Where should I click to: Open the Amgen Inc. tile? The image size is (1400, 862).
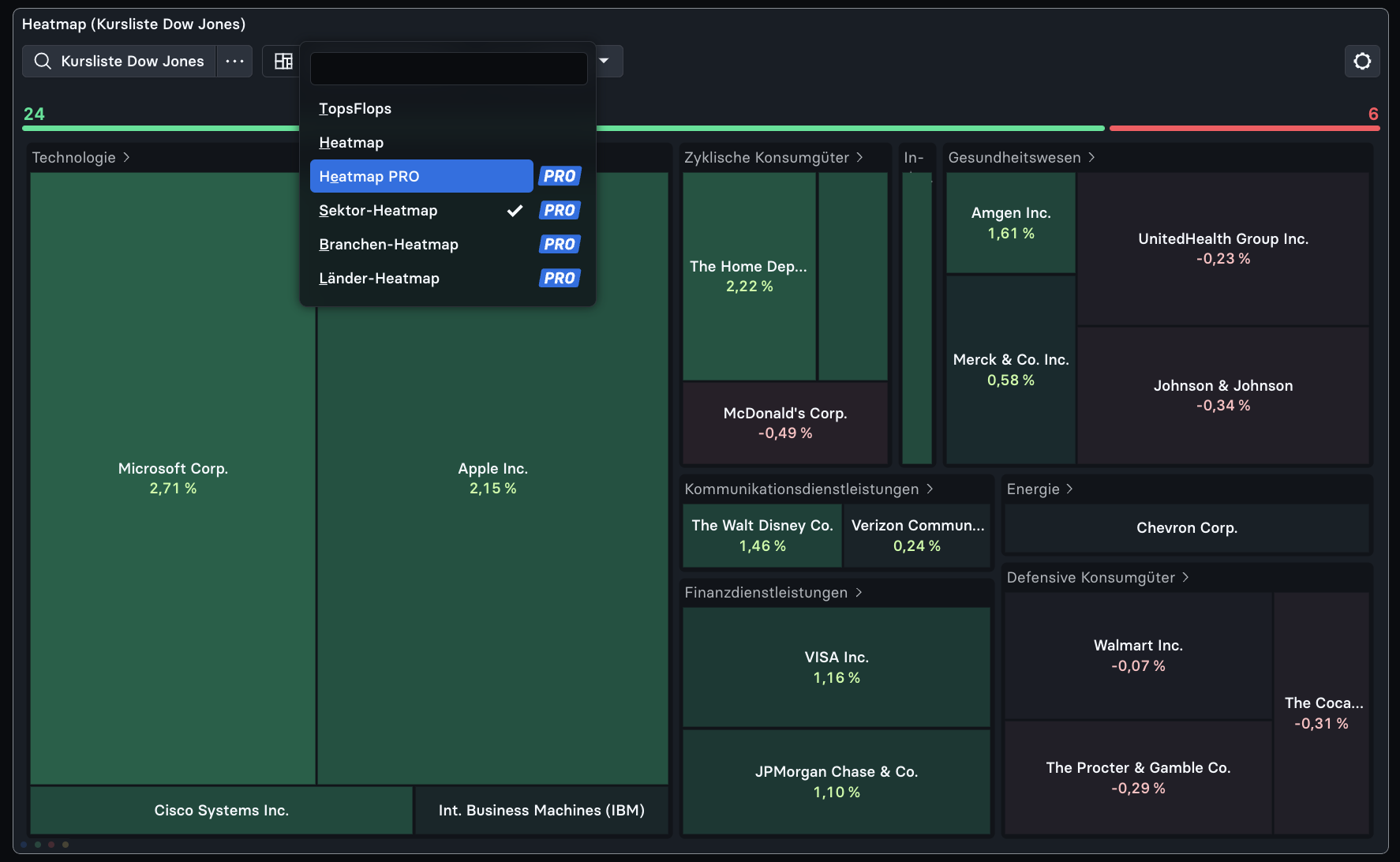pyautogui.click(x=1011, y=223)
